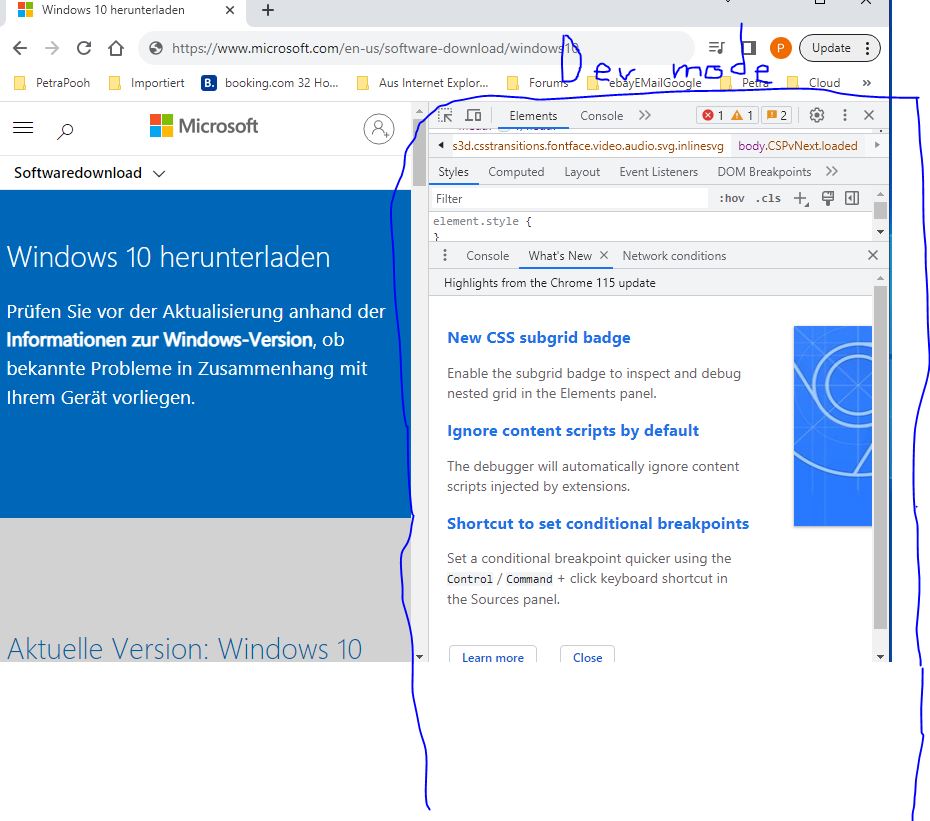Open drawer three-dot menu

(445, 256)
